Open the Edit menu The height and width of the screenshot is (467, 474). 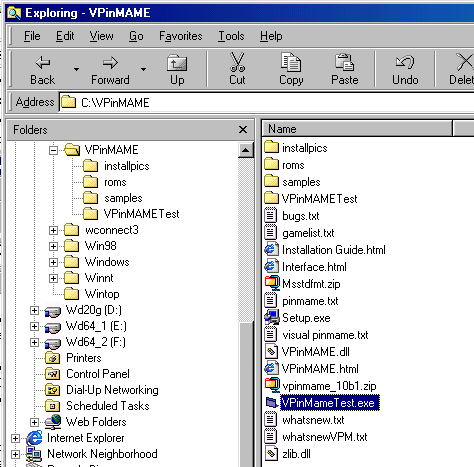[65, 36]
